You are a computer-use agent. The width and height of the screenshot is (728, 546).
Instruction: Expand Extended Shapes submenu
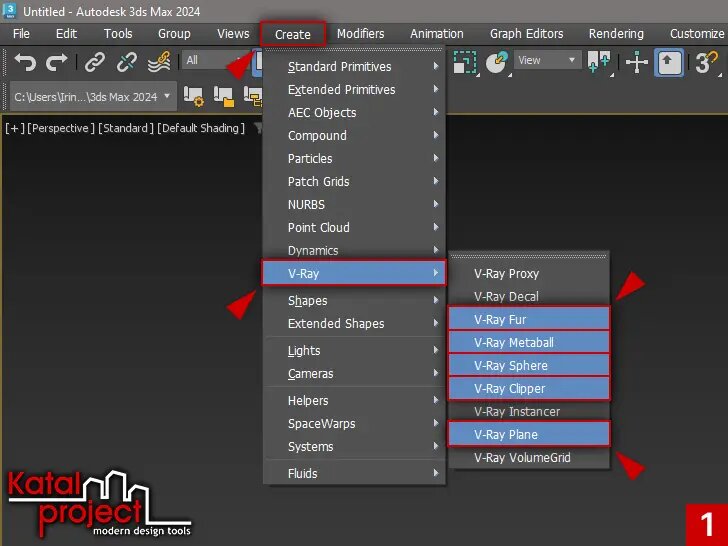click(354, 324)
